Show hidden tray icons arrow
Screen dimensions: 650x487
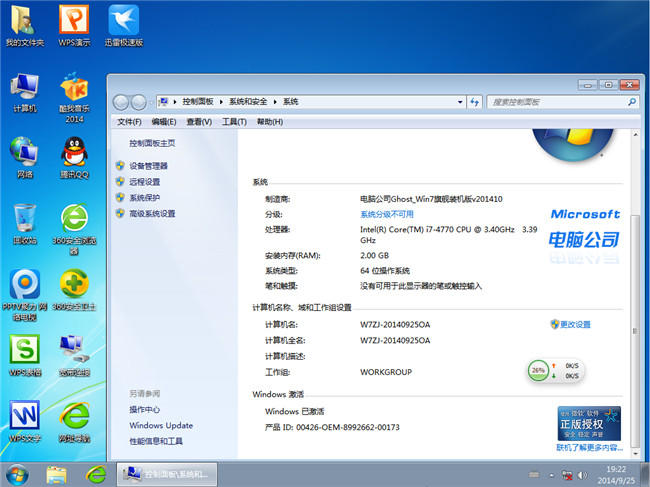pos(551,475)
